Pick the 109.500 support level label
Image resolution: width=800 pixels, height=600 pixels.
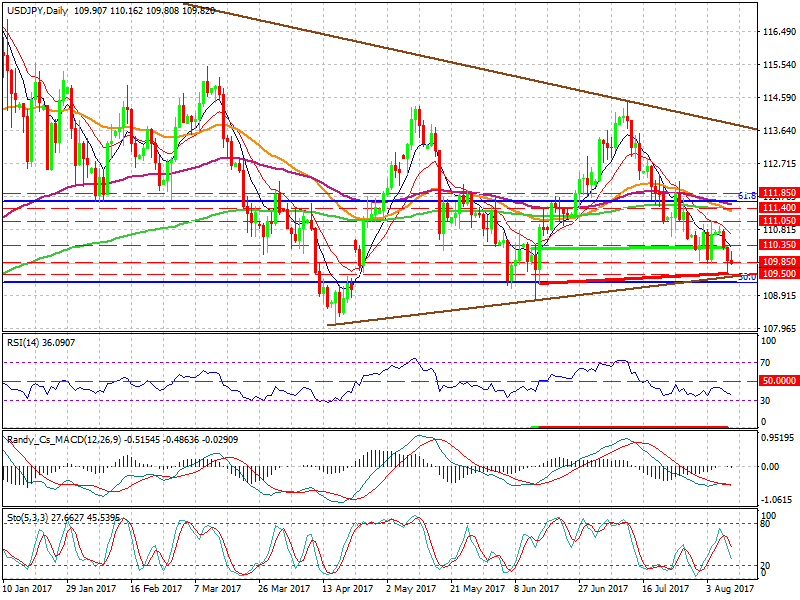point(777,274)
